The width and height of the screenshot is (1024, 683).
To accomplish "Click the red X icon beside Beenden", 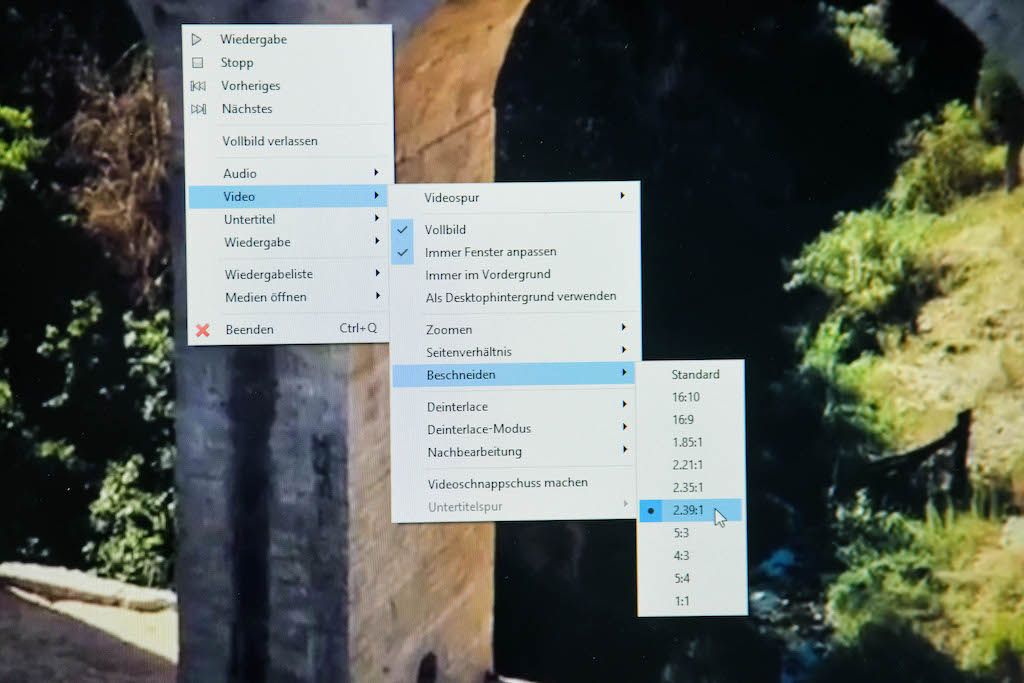I will [x=203, y=330].
